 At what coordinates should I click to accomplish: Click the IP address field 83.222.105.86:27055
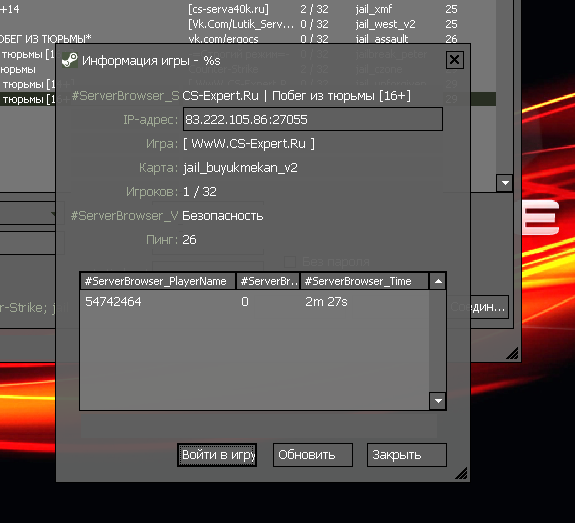(x=313, y=119)
